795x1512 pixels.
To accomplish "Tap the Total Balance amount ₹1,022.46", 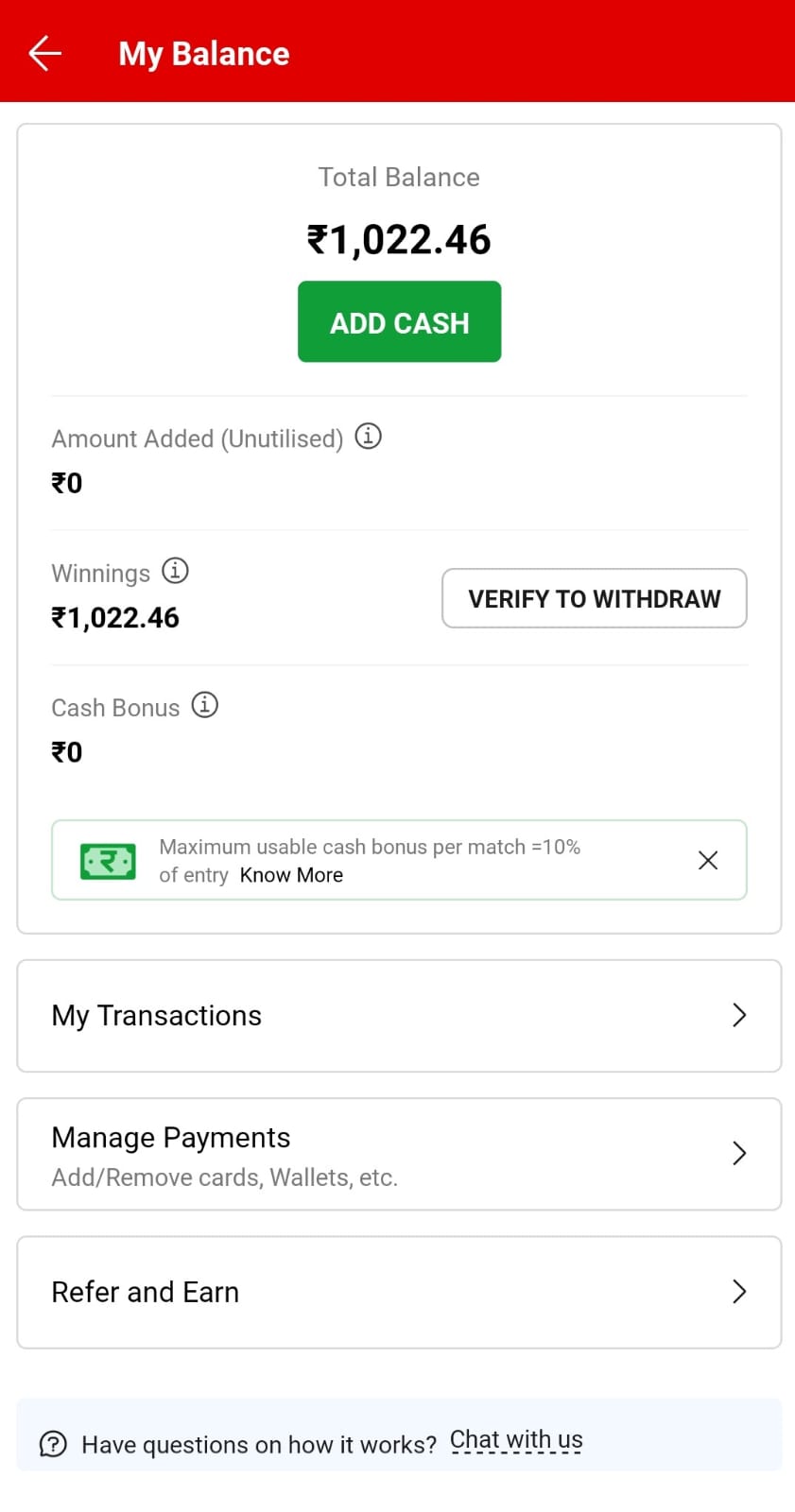I will [x=399, y=240].
